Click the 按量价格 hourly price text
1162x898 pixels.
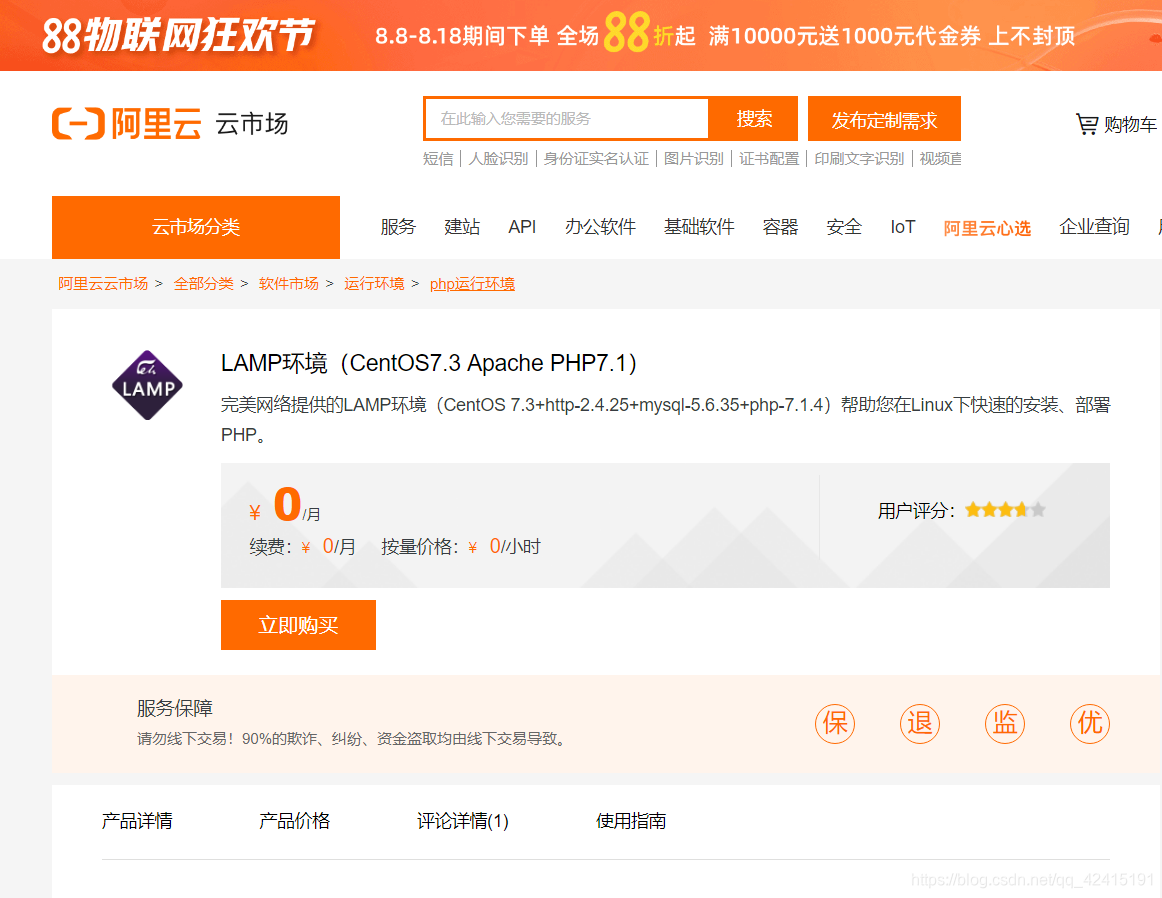click(461, 547)
